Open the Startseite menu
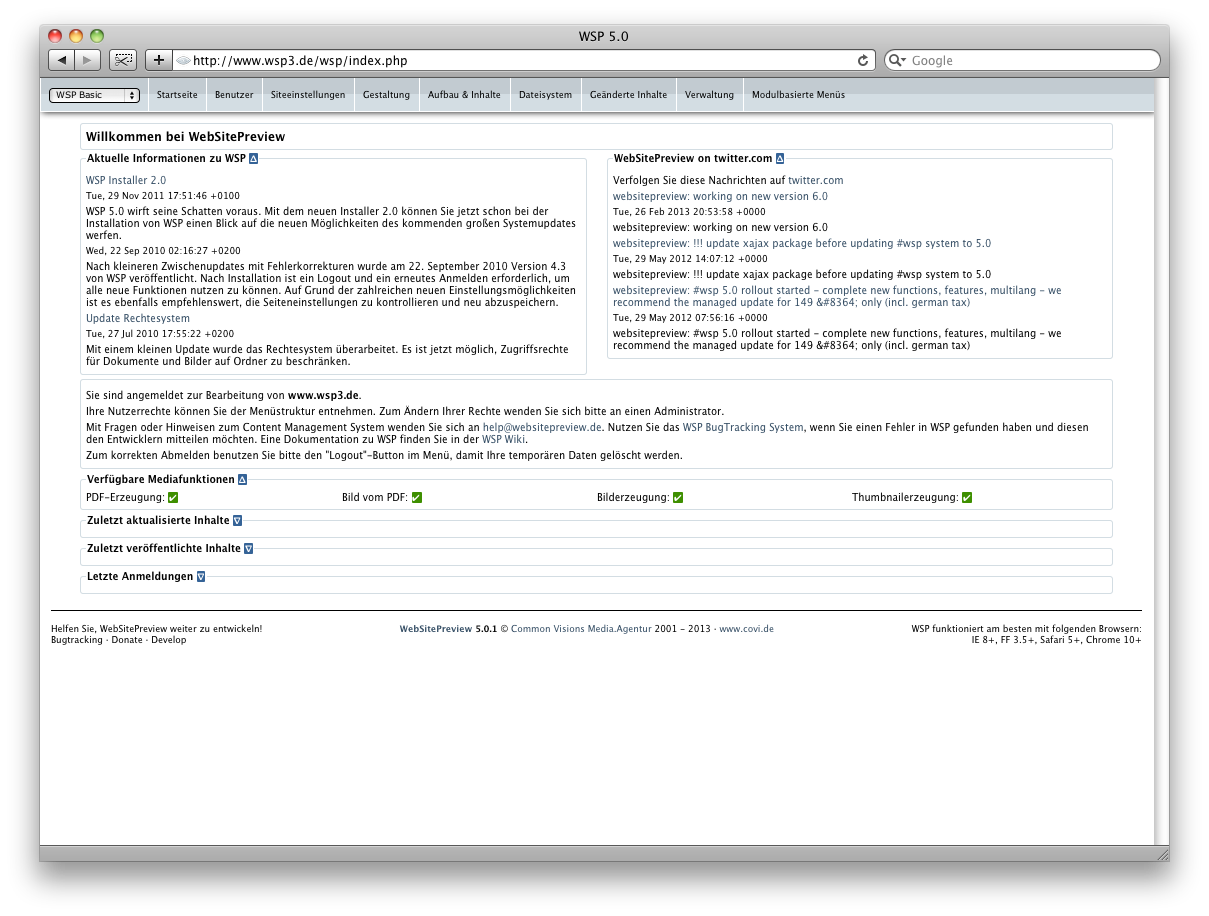The height and width of the screenshot is (916, 1209). coord(177,95)
